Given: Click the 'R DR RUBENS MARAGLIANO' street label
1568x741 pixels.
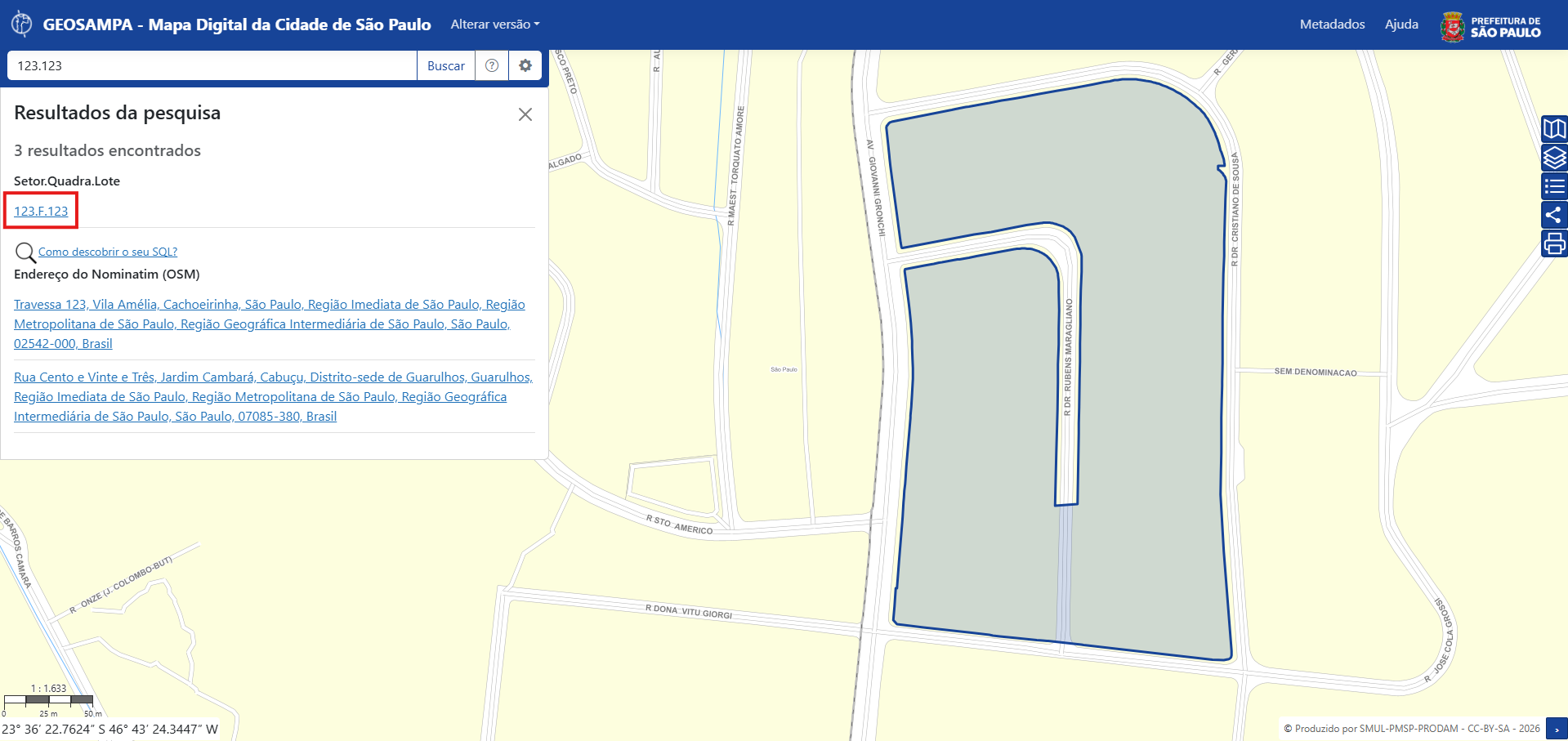Looking at the screenshot, I should [1068, 357].
